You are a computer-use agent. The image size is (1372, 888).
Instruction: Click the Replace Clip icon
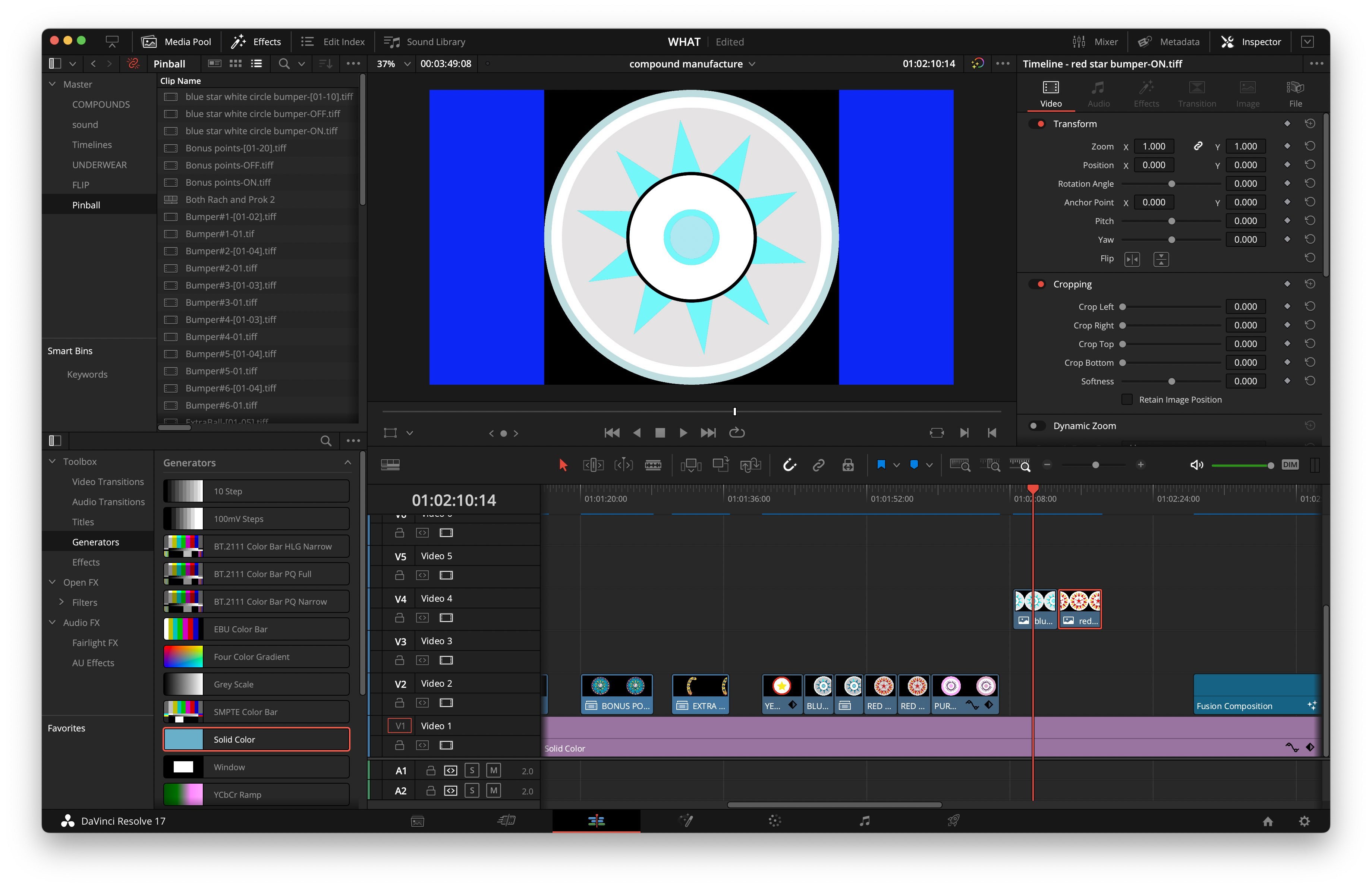click(750, 465)
